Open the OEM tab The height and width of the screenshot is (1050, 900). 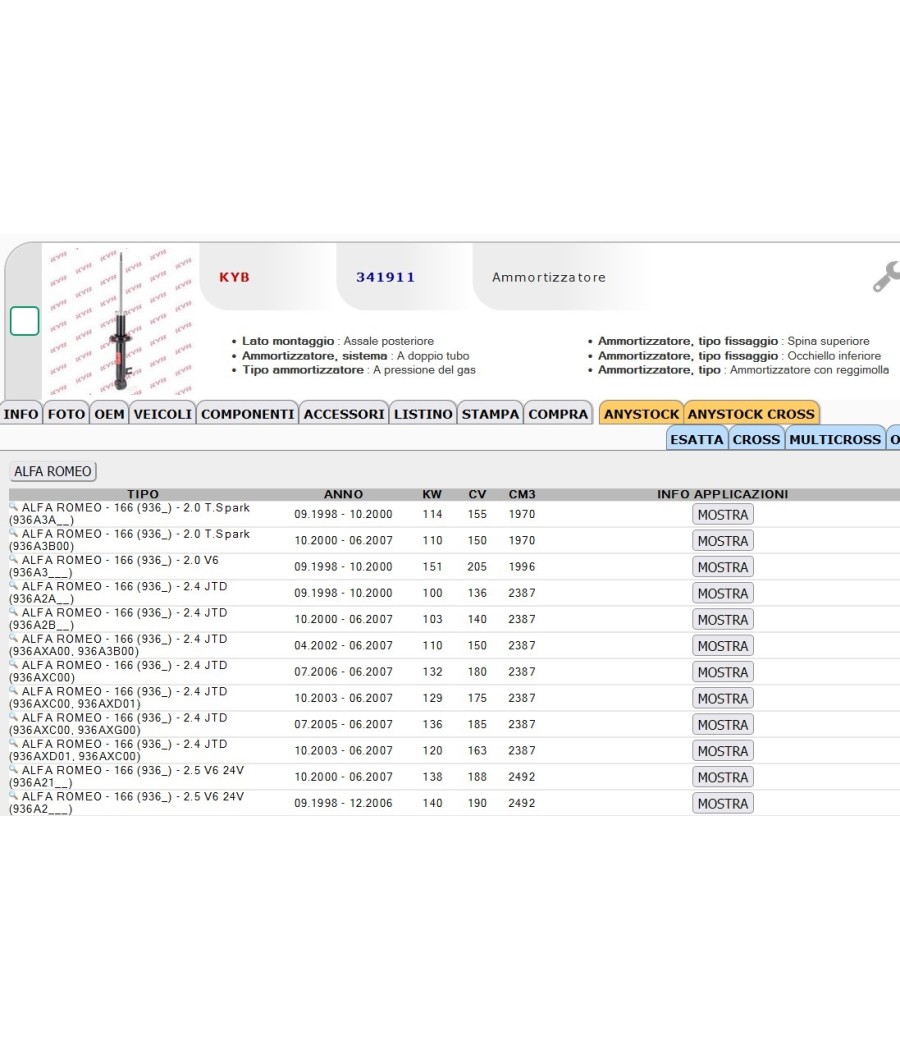[x=109, y=414]
